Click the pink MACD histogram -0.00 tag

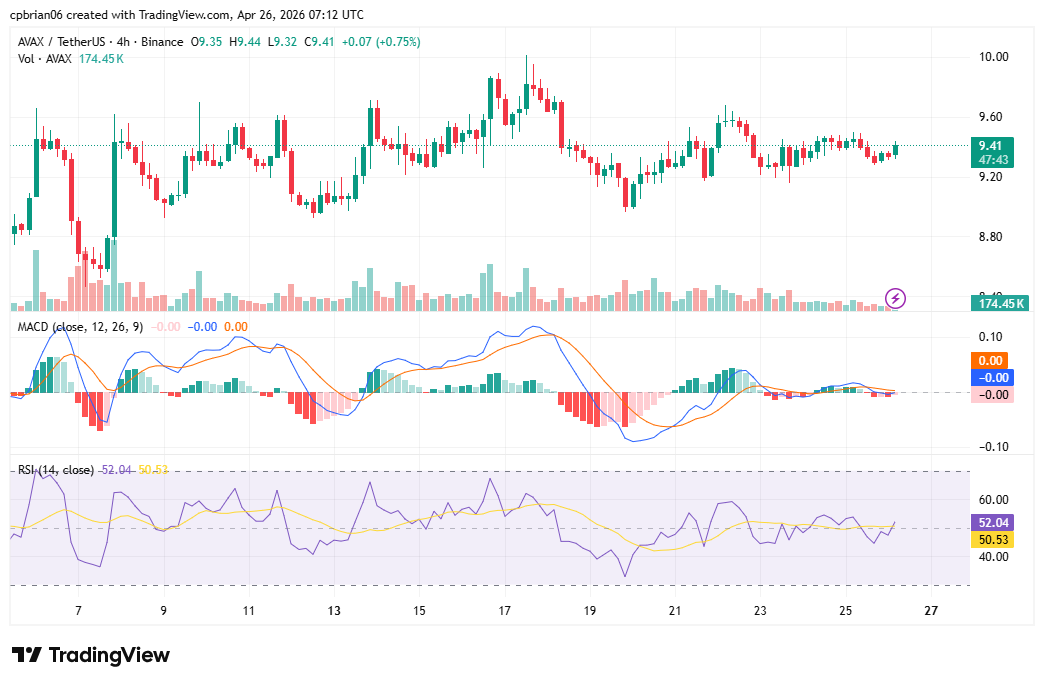pyautogui.click(x=991, y=395)
